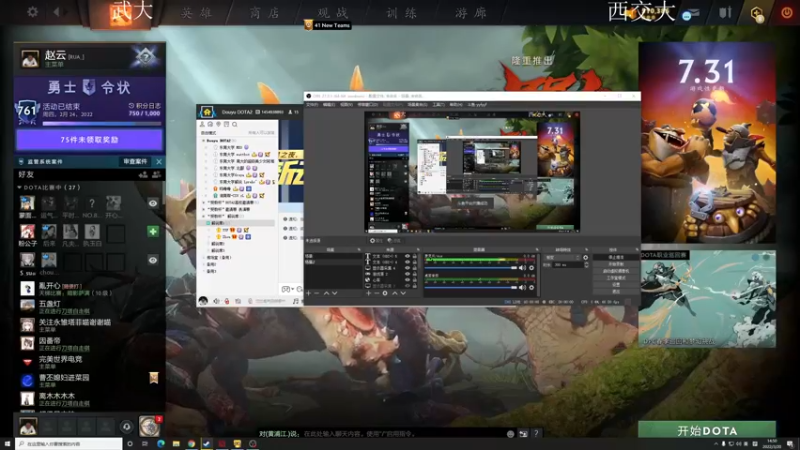Viewport: 800px width, 450px height.
Task: Click 开始录制 in OBS controls
Action: 616,264
